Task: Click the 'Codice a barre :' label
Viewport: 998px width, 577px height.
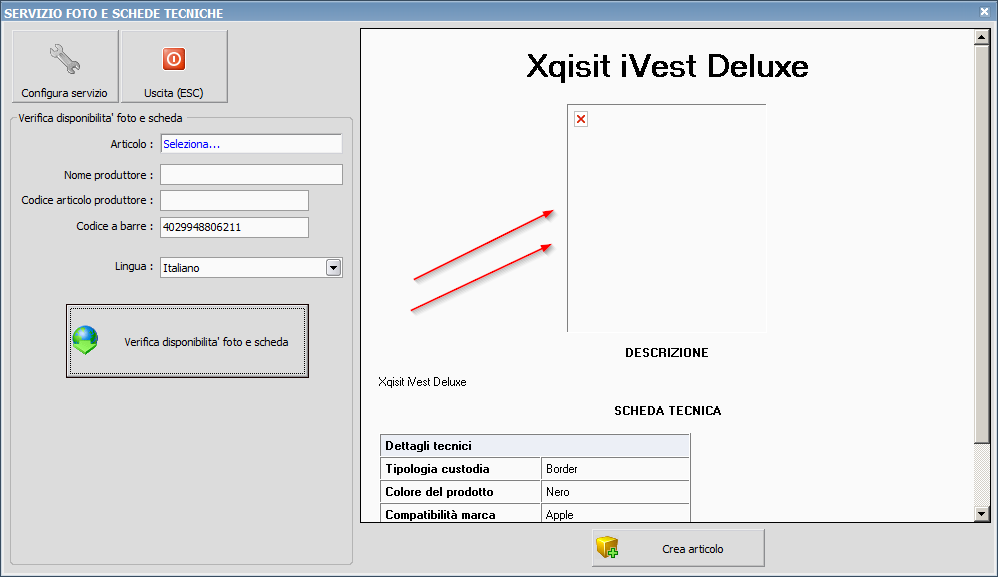Action: (x=115, y=226)
